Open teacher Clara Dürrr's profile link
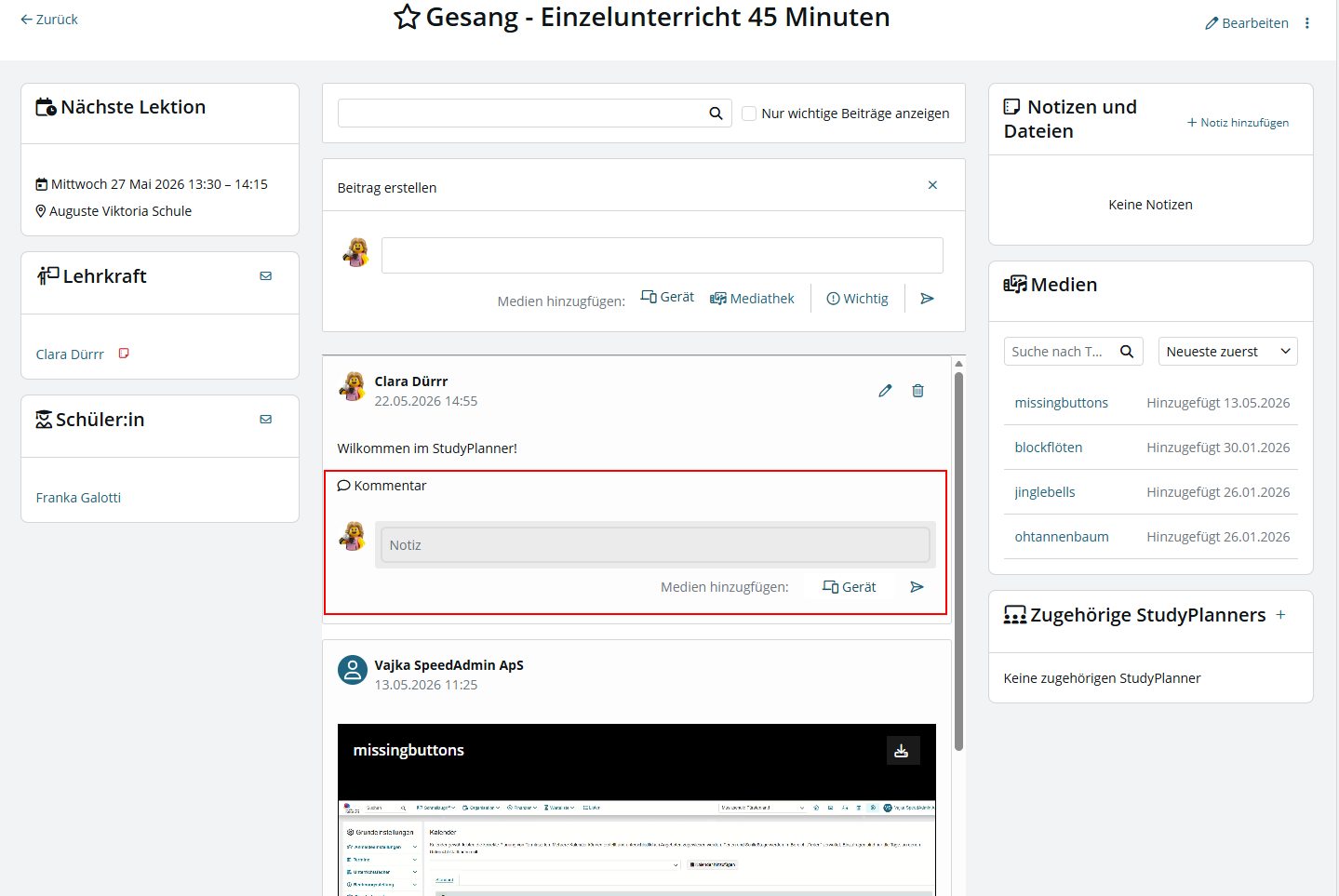Screen dimensions: 1339x896 click(x=70, y=354)
